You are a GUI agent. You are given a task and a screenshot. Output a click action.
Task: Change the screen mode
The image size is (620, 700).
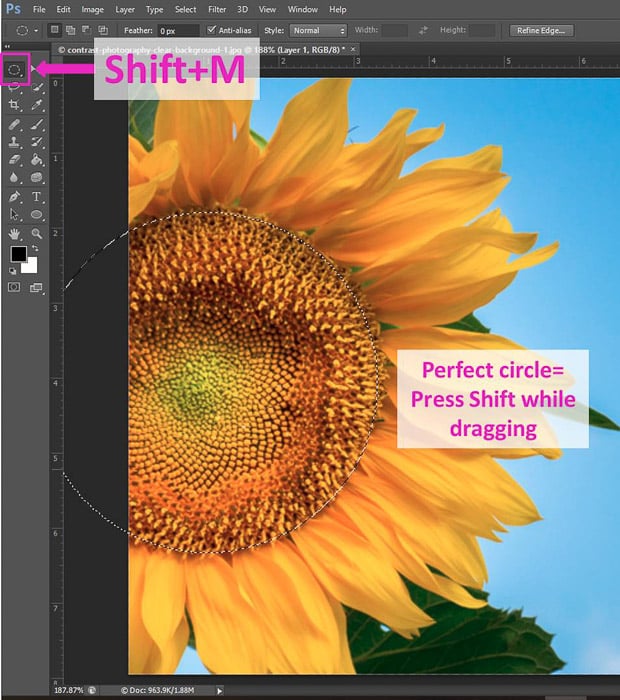(x=36, y=288)
